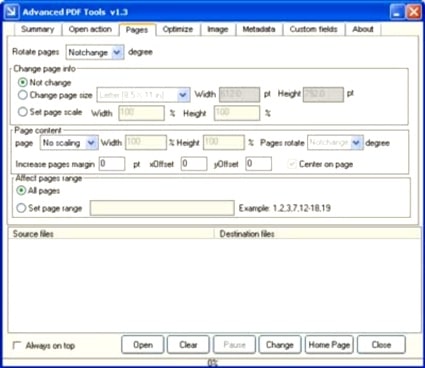Select the Pages tab
The width and height of the screenshot is (425, 368).
[x=137, y=30]
